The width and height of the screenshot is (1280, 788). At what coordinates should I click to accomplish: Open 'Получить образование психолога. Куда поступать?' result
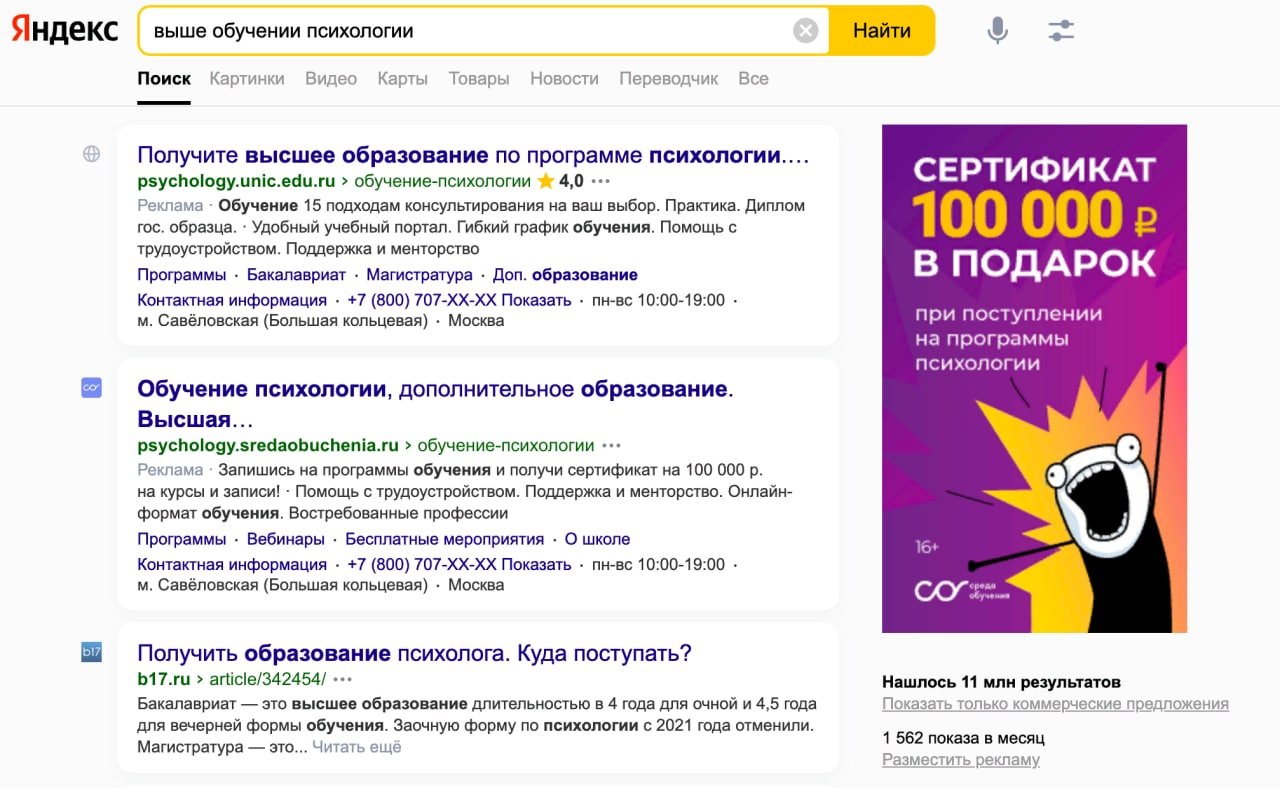(414, 653)
